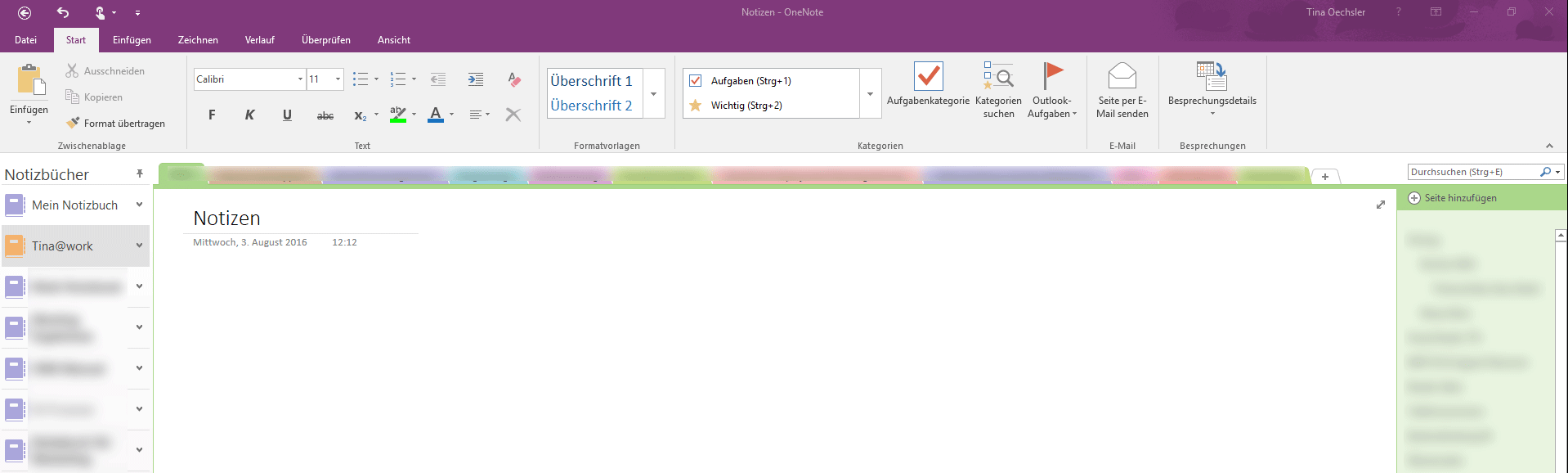This screenshot has width=1568, height=473.
Task: Click account name Tina Oechsler
Action: tap(1336, 12)
